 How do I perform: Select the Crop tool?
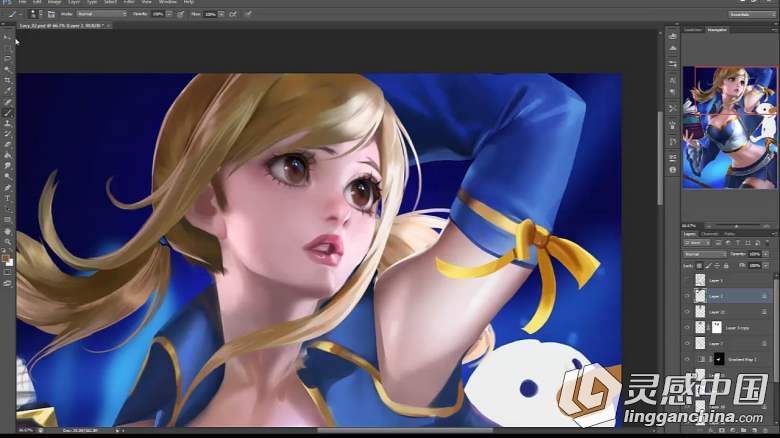click(x=7, y=80)
